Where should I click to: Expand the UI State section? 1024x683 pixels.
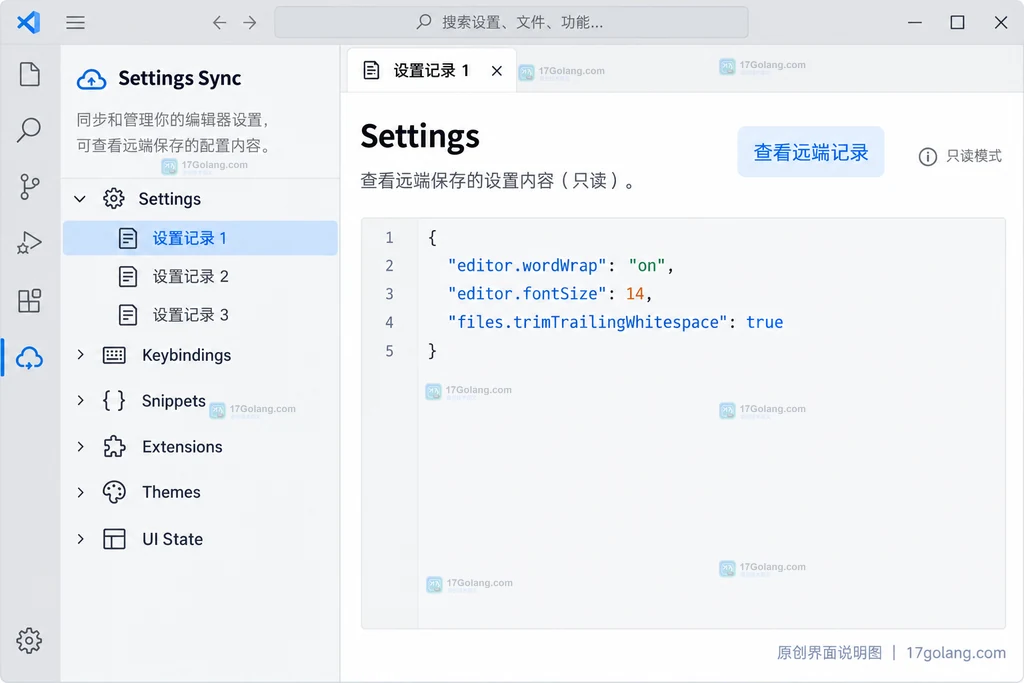pyautogui.click(x=80, y=539)
